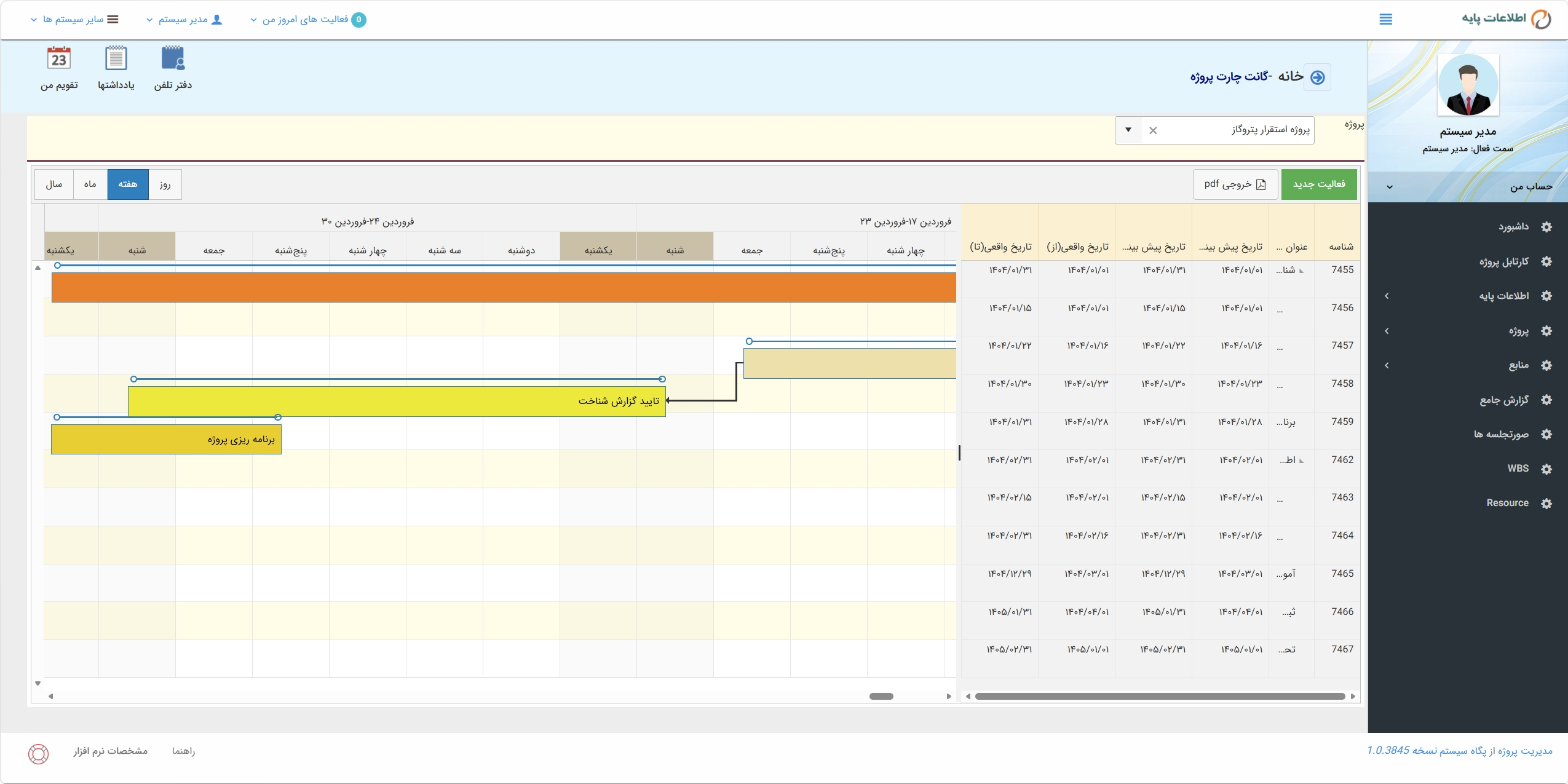Click the gear icon next to گزارش جامع
The height and width of the screenshot is (784, 1568).
pos(1546,400)
